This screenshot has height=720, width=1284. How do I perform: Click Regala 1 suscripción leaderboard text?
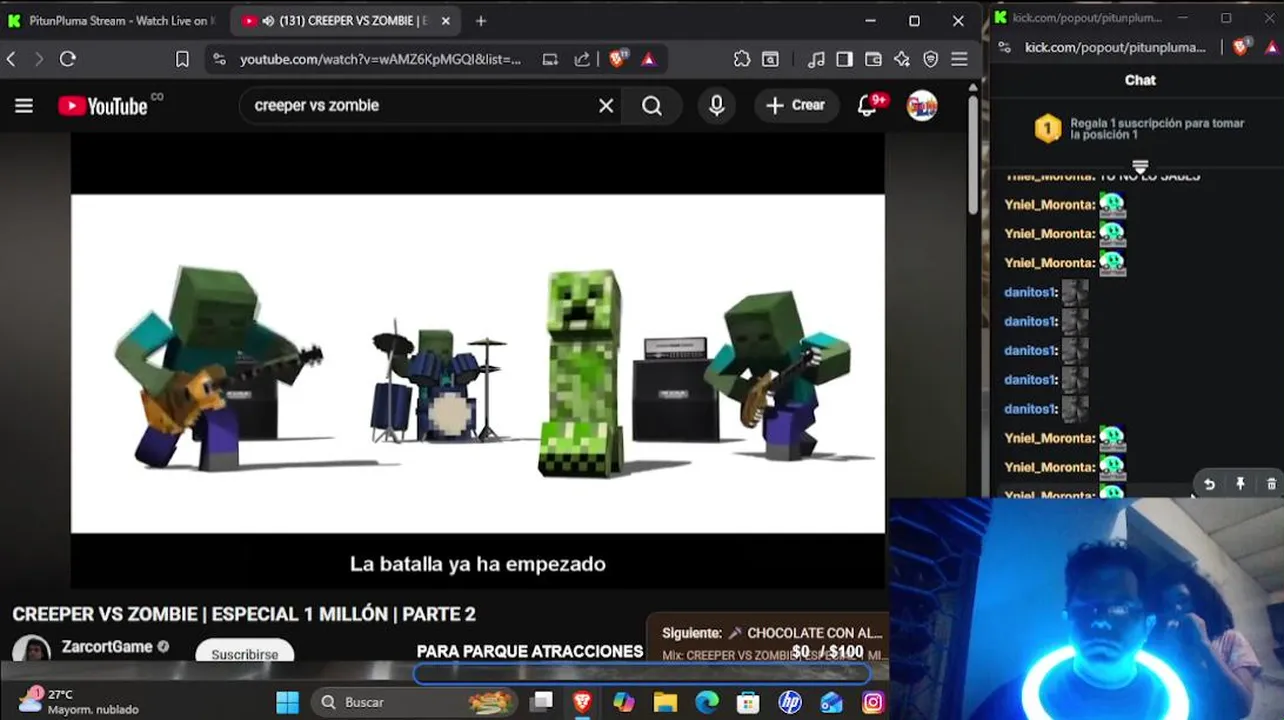[x=1157, y=129]
